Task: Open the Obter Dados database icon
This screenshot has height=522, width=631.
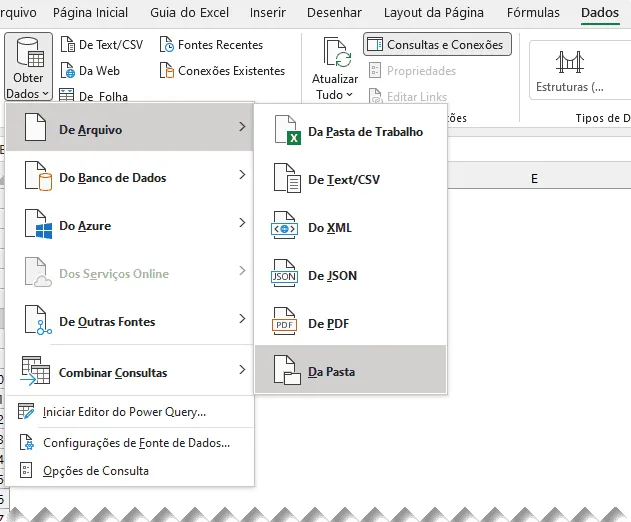Action: point(30,52)
